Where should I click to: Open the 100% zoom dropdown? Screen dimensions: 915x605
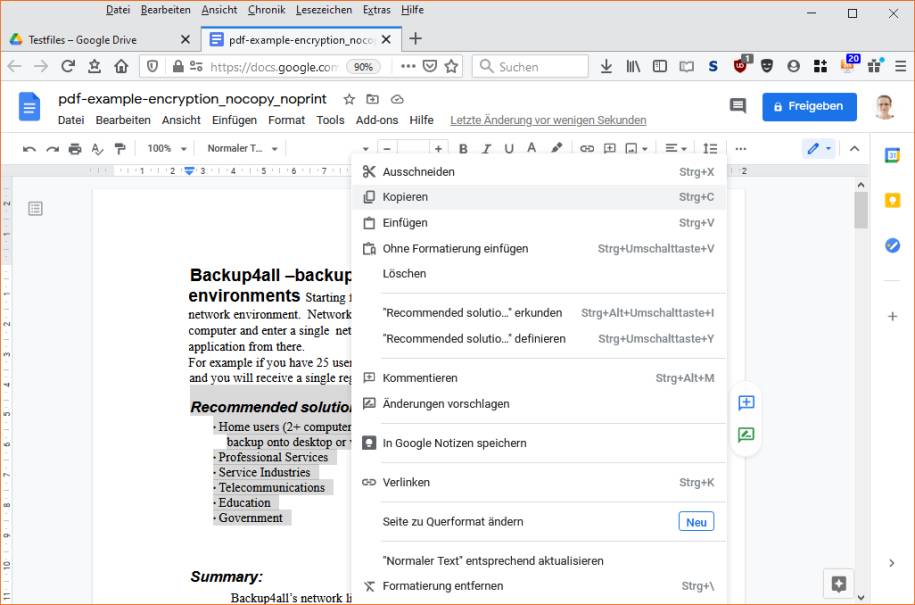click(x=166, y=149)
